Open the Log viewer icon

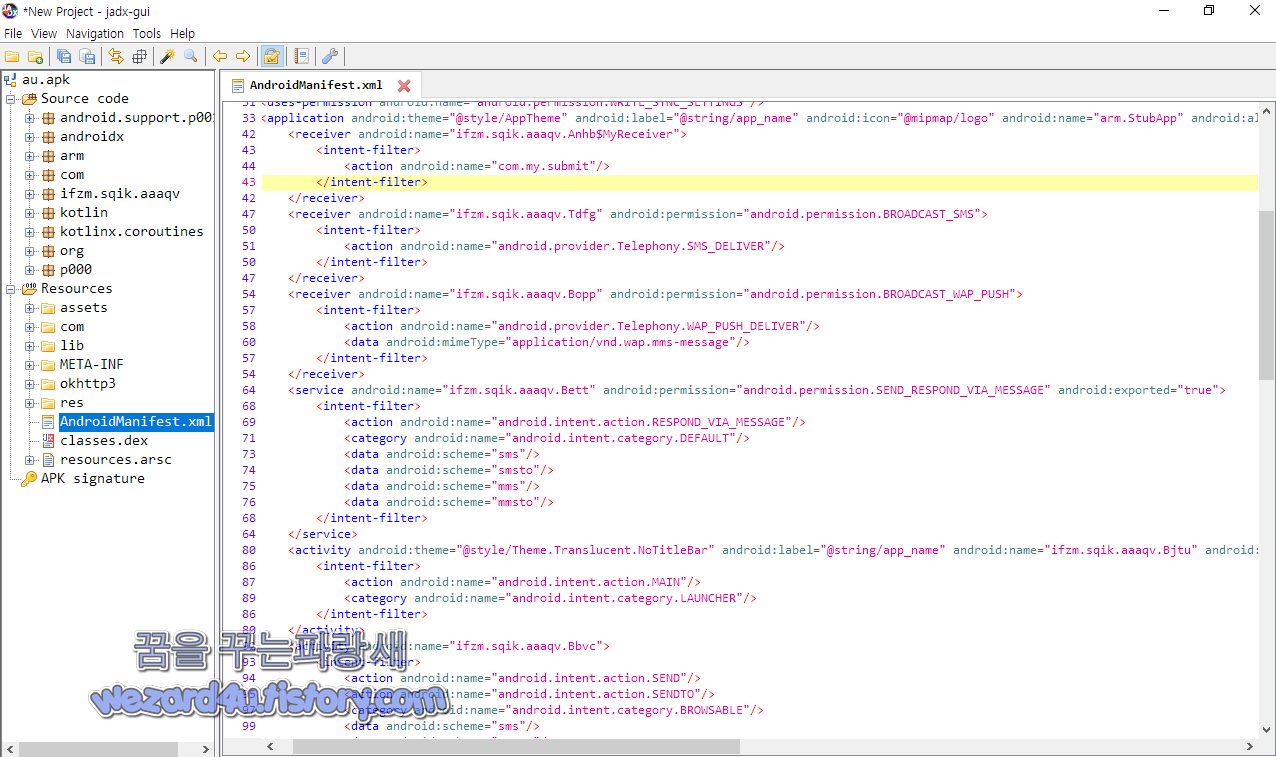pos(300,56)
